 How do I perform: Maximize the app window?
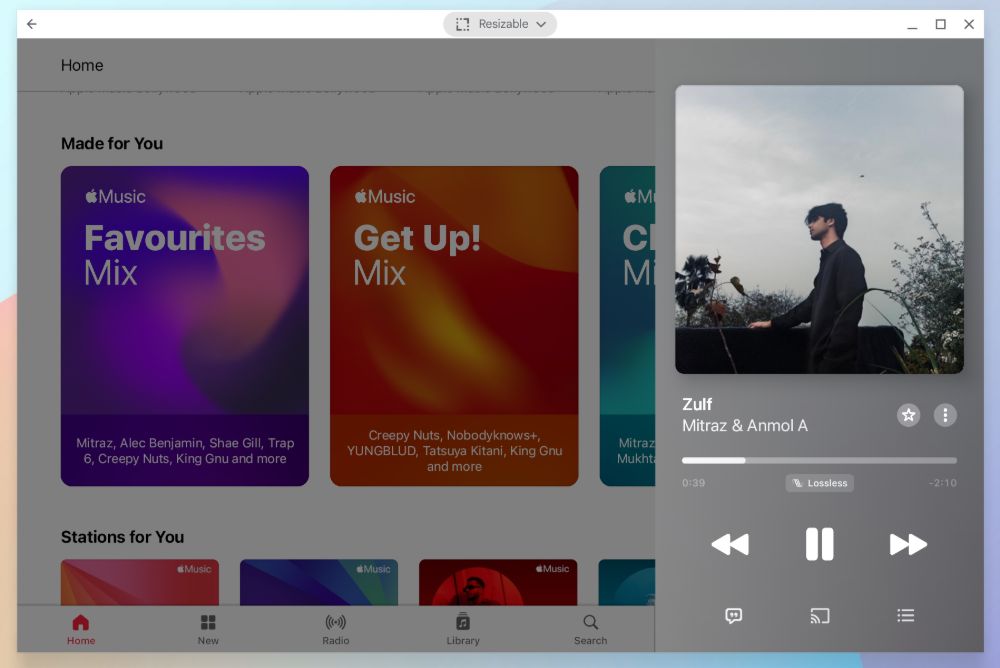(941, 24)
